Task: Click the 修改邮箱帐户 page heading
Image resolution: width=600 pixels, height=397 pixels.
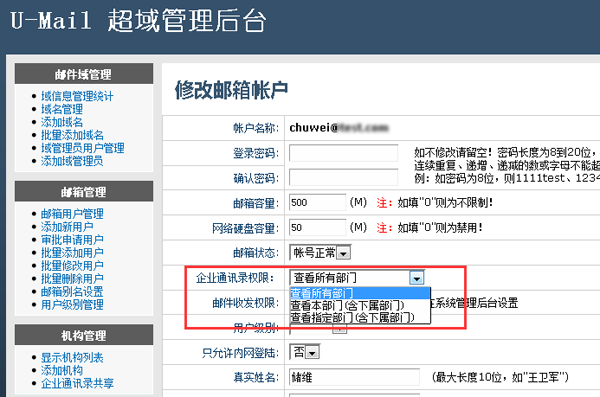Action: pos(232,90)
